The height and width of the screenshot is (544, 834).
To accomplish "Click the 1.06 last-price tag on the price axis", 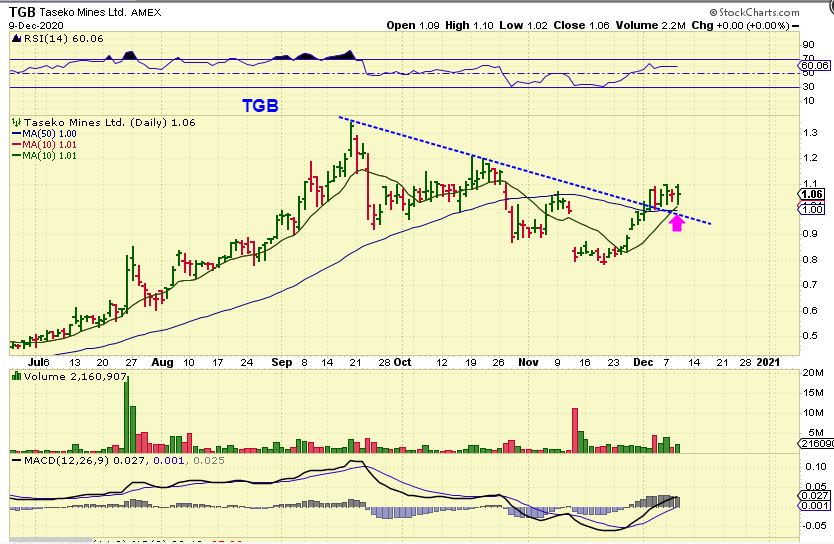I will [812, 194].
